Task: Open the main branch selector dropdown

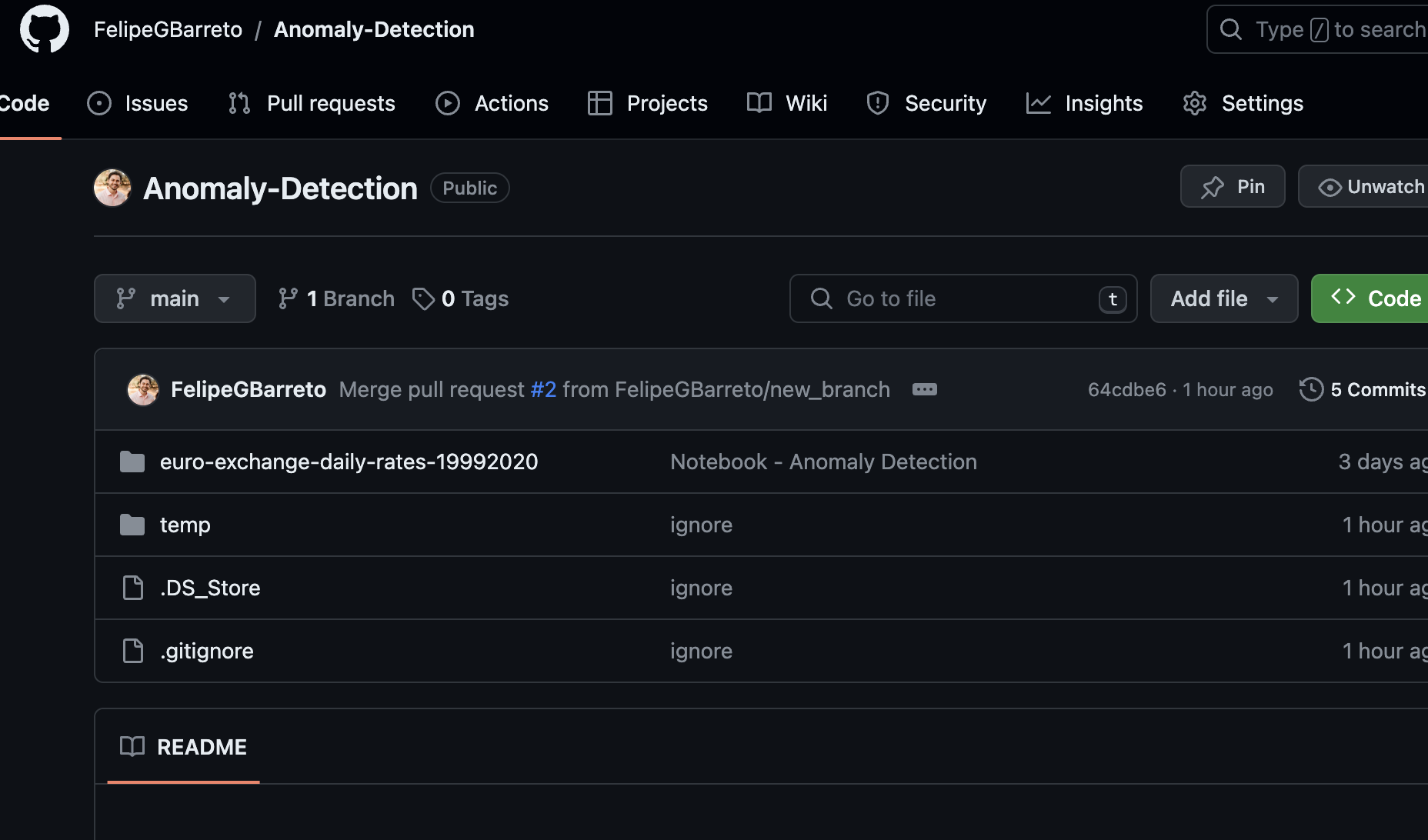Action: pos(175,298)
